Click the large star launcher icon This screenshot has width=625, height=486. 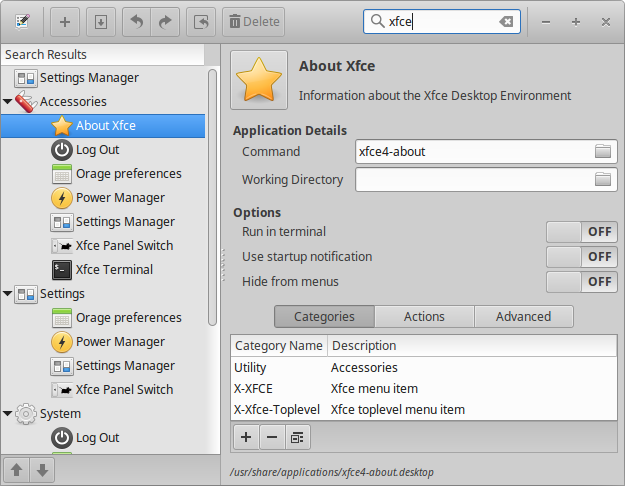pos(259,80)
